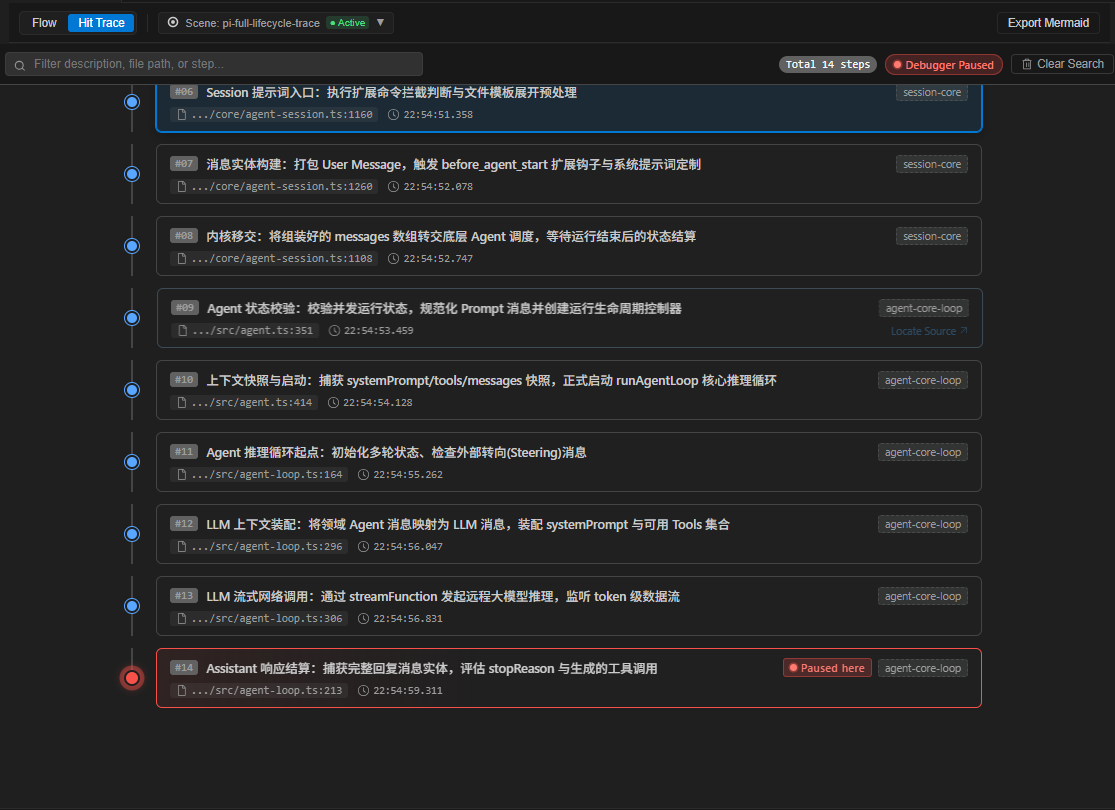Click agent-core-loop tag on step #12
This screenshot has width=1115, height=810.
(923, 524)
